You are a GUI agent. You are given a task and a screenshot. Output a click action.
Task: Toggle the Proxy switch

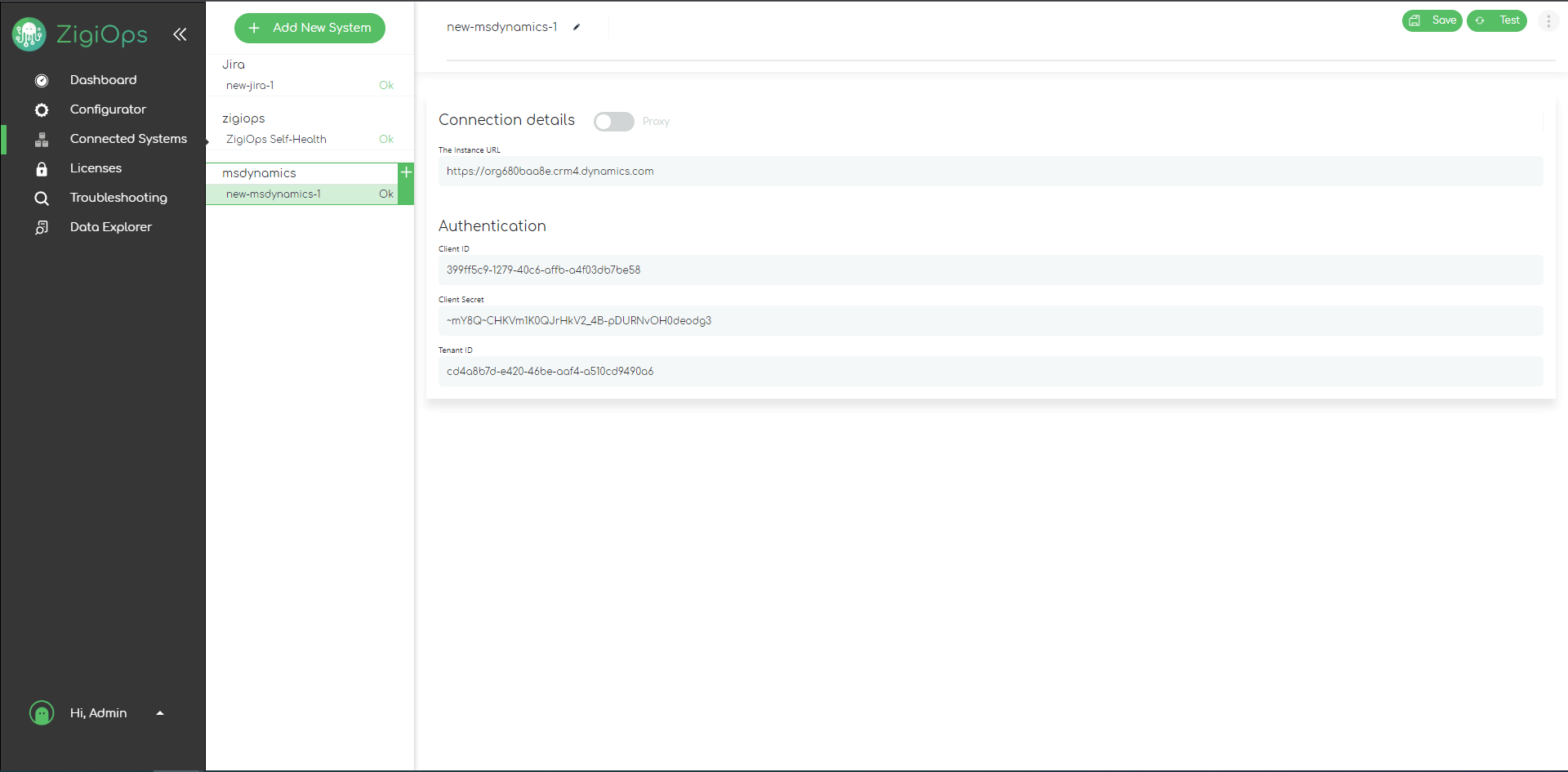[x=614, y=122]
